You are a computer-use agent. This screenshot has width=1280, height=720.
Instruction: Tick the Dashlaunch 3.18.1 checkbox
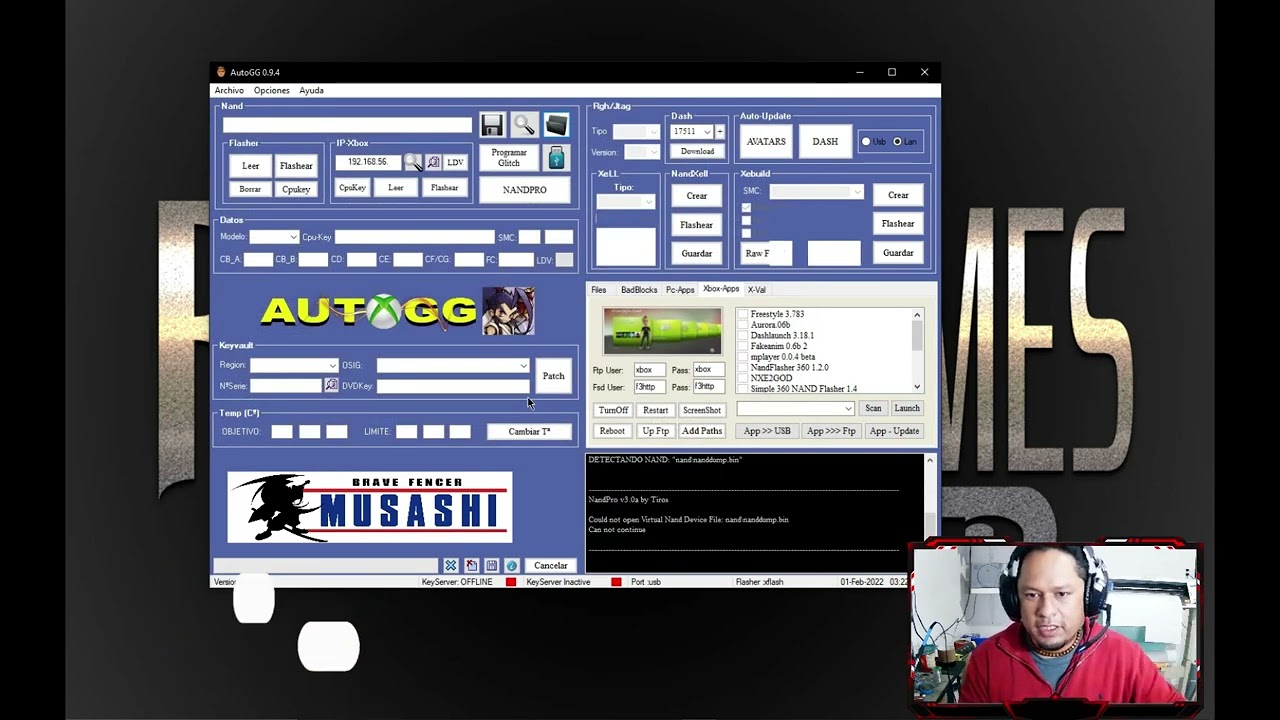pos(743,336)
